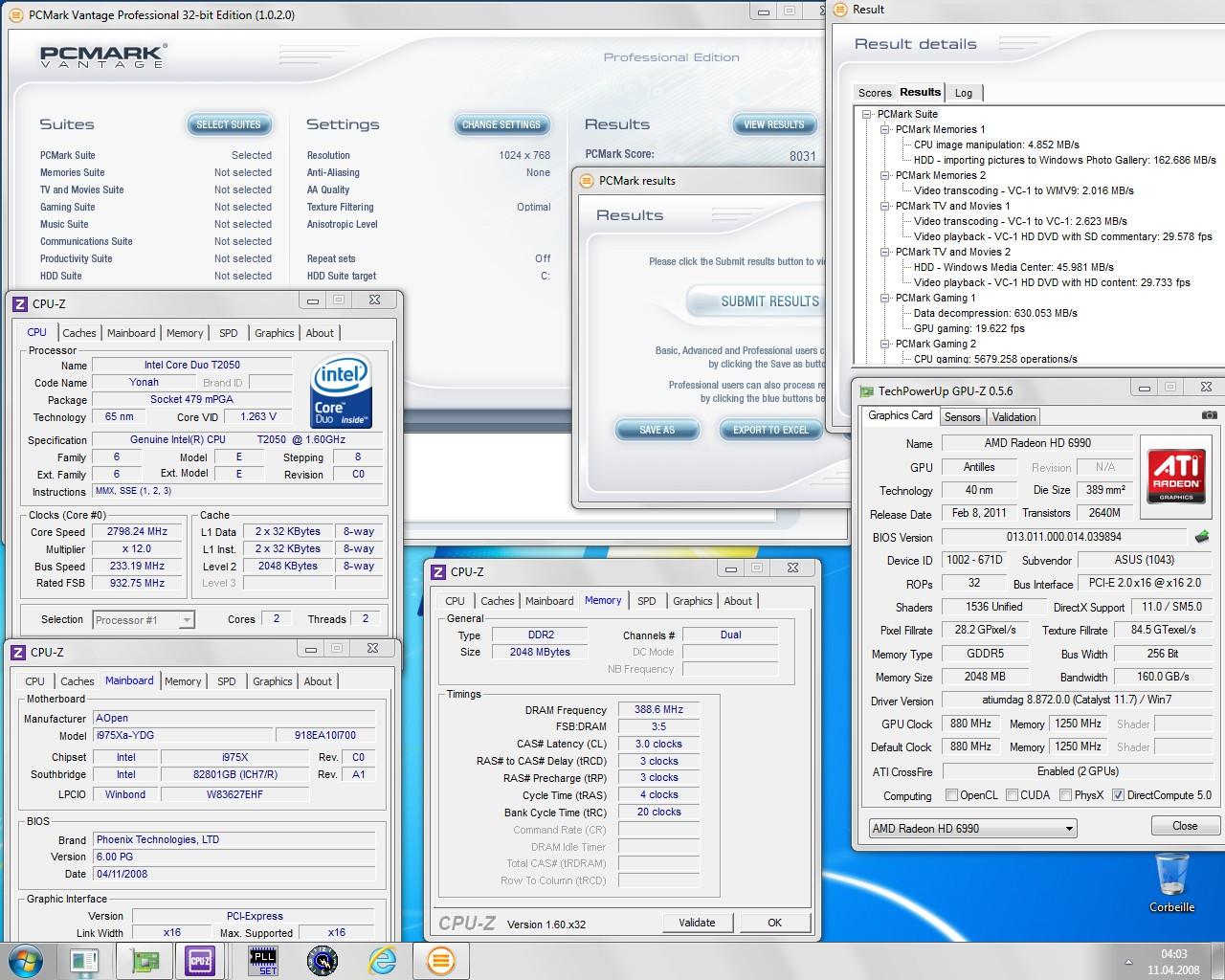
Task: Collapse the PCMark Suite tree root
Action: pos(866,114)
